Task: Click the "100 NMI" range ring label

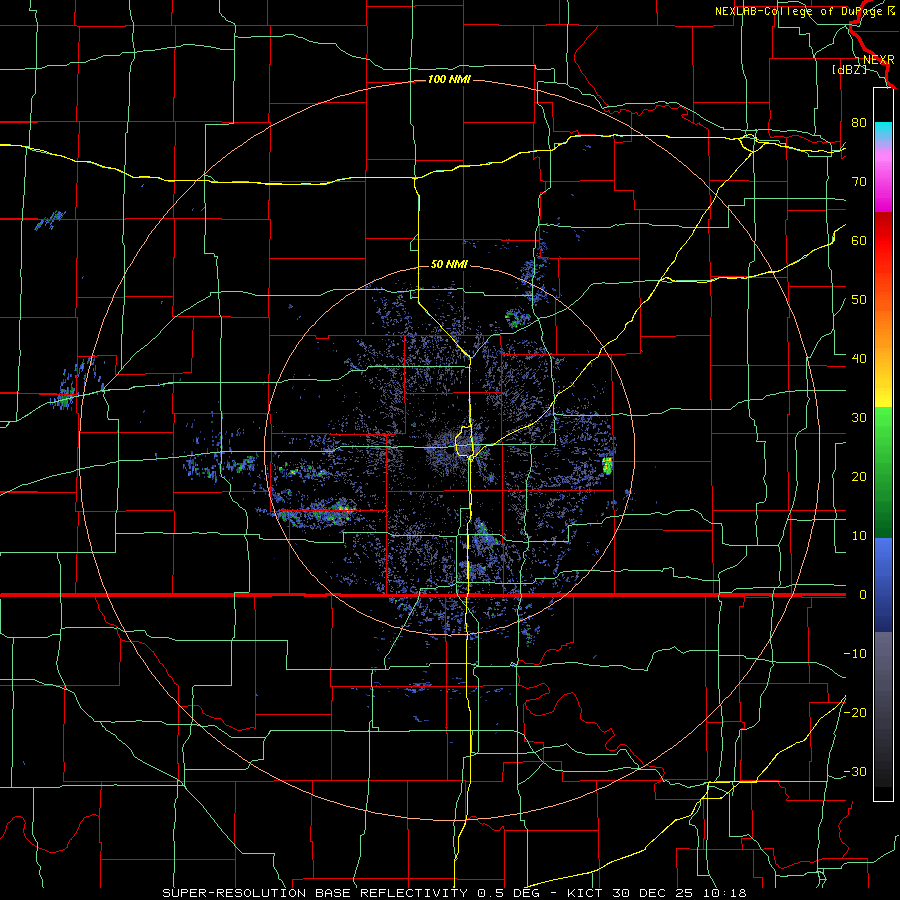Action: click(x=449, y=79)
